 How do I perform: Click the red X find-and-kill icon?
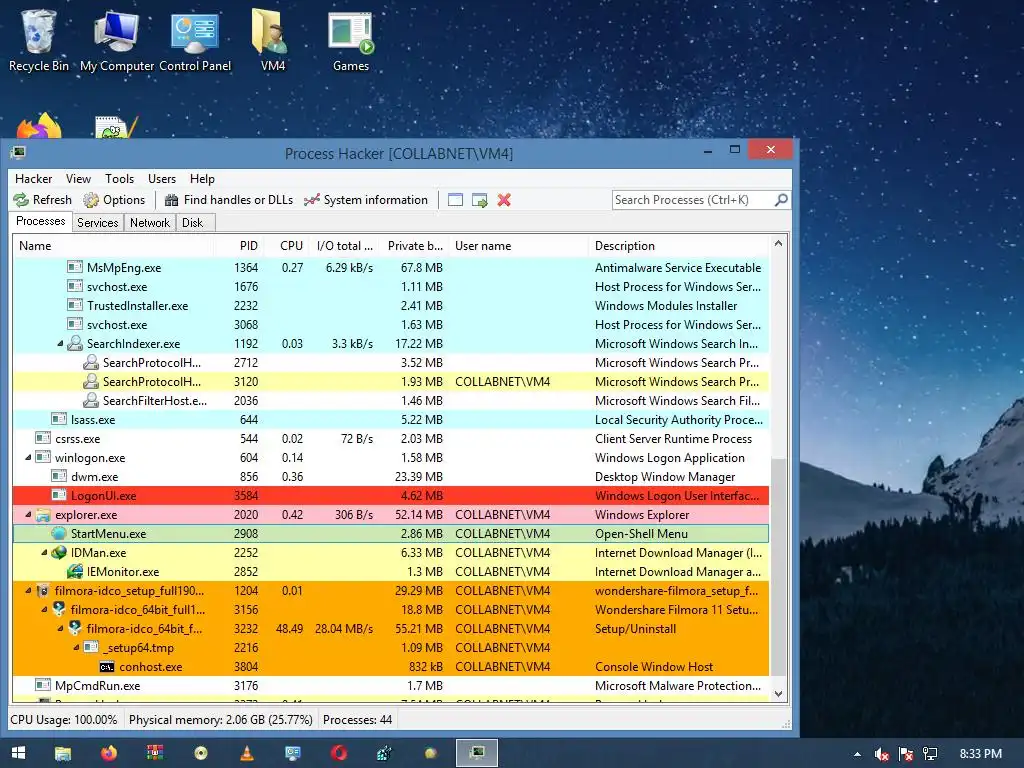(x=504, y=200)
